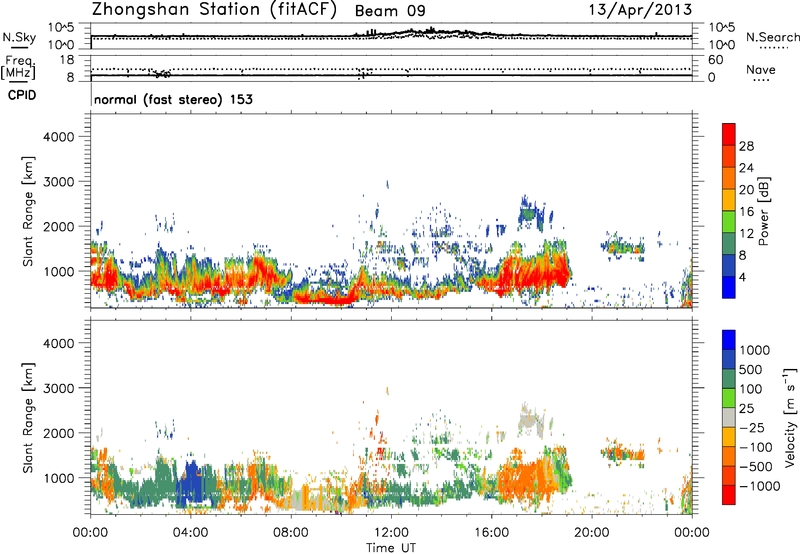Select the "Beam 09" label
Viewport: 800px width, 554px height.
click(390, 11)
